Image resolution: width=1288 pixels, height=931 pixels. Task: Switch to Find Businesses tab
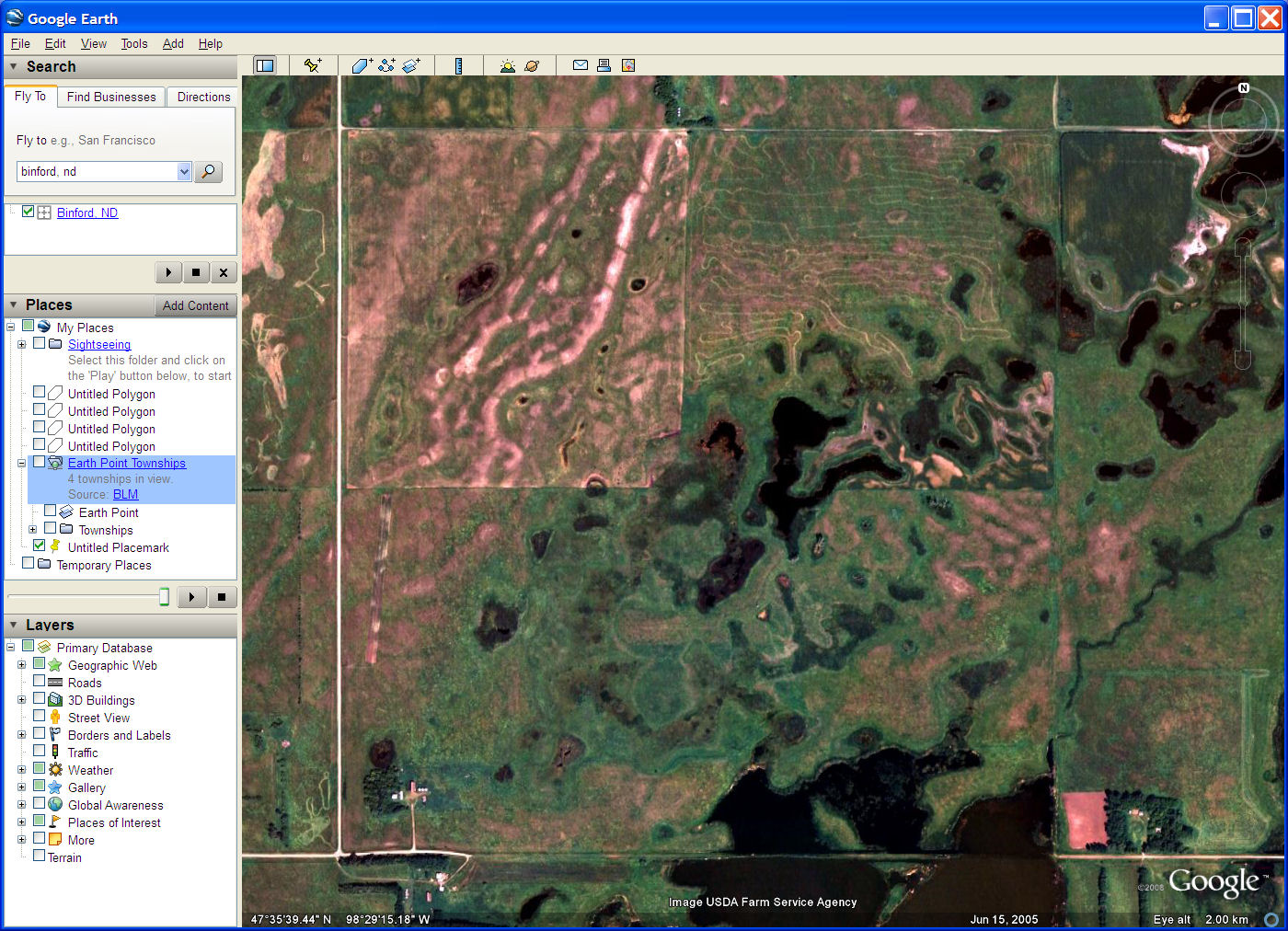[x=111, y=97]
